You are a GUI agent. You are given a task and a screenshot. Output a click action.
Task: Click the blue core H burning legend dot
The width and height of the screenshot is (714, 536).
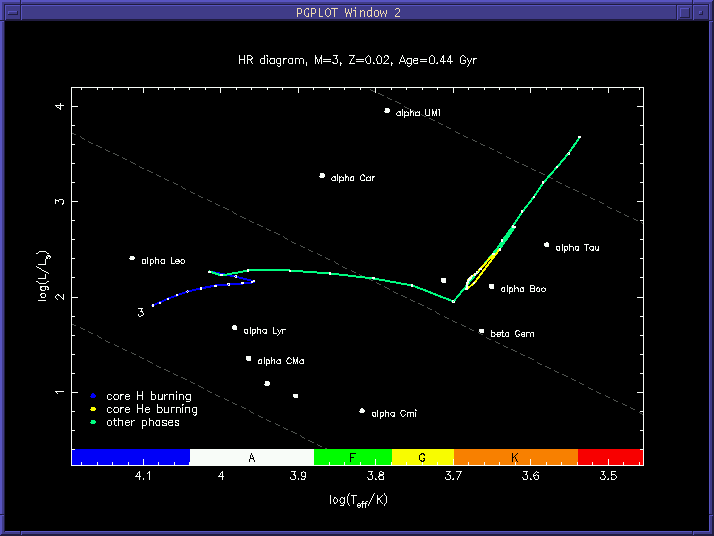click(93, 396)
